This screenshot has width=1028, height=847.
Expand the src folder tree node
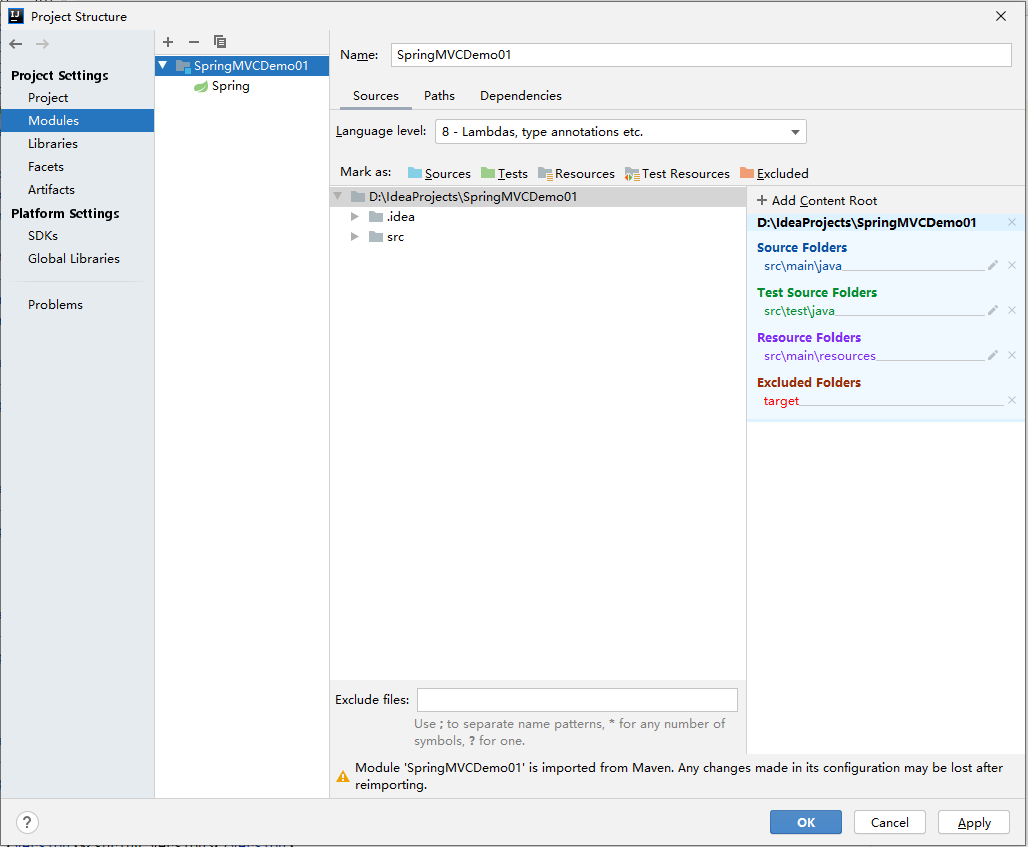[x=355, y=237]
